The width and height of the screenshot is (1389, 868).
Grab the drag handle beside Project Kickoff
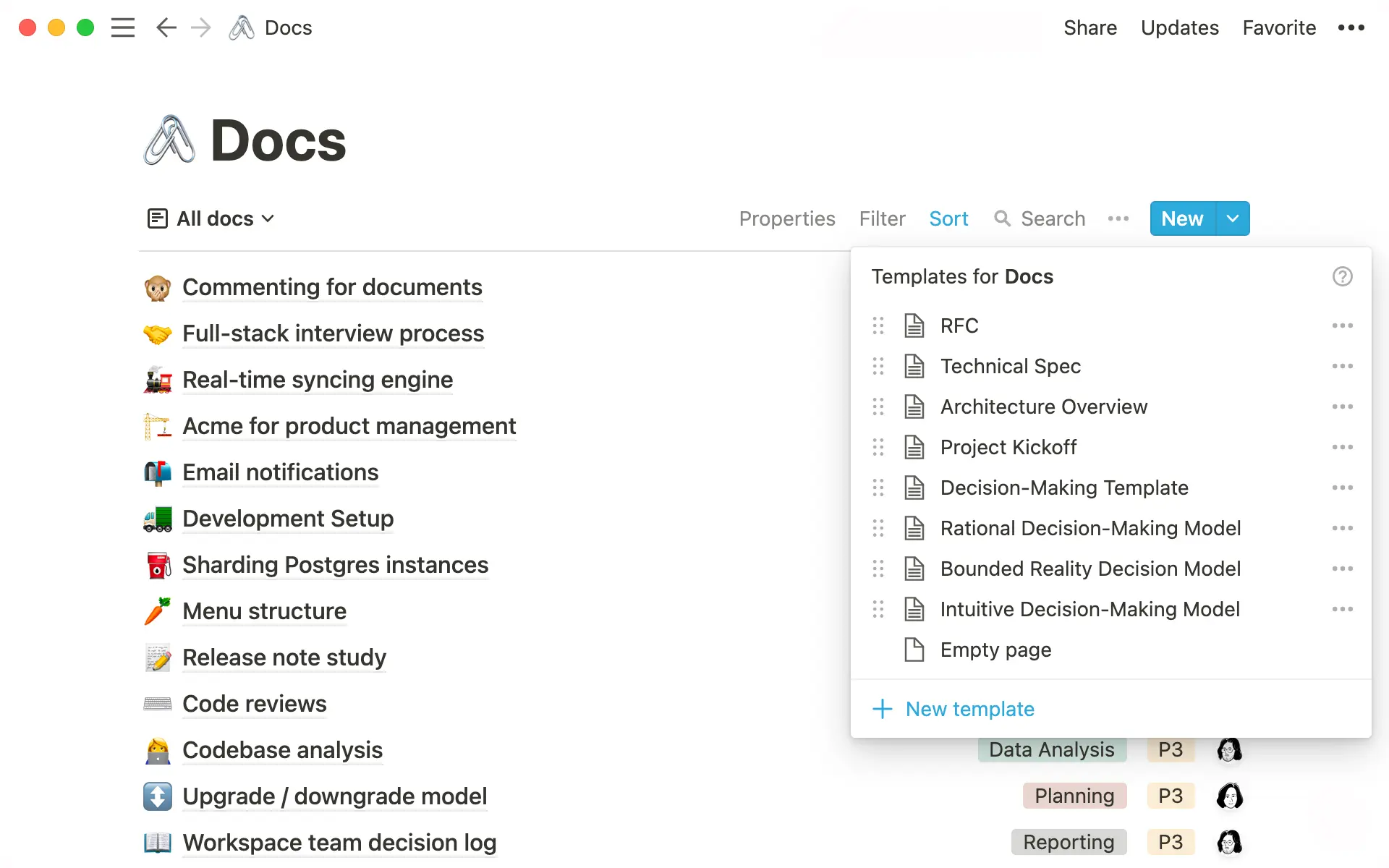pos(879,447)
